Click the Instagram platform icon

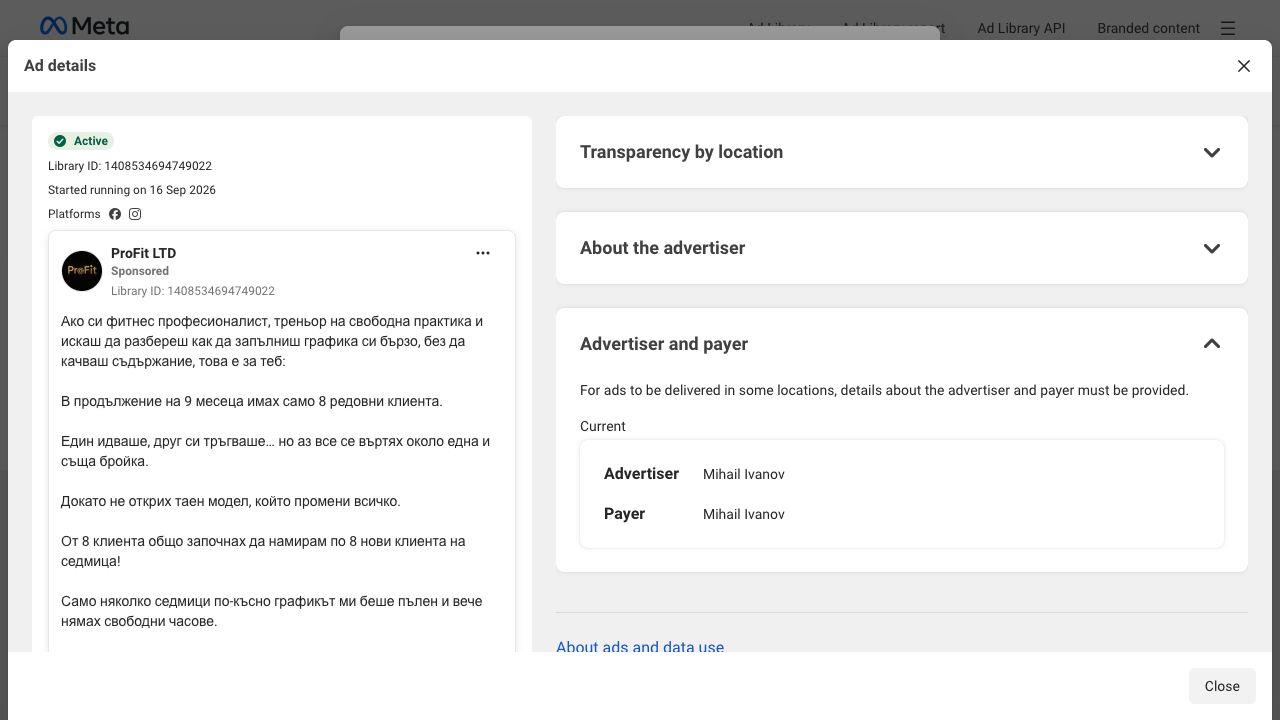click(135, 214)
